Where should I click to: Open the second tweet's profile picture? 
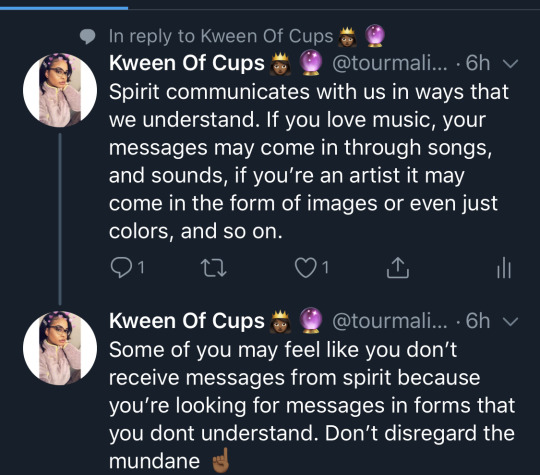point(60,348)
